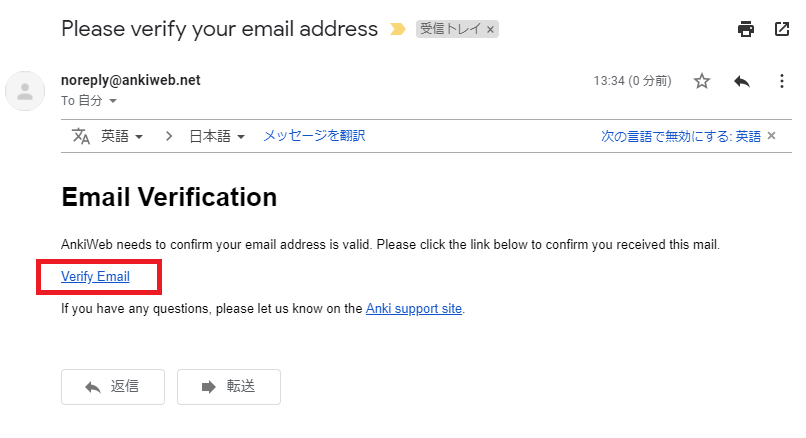Click 次の言語で無効にする: 英語
Viewport: 806px width, 438px height.
click(681, 136)
